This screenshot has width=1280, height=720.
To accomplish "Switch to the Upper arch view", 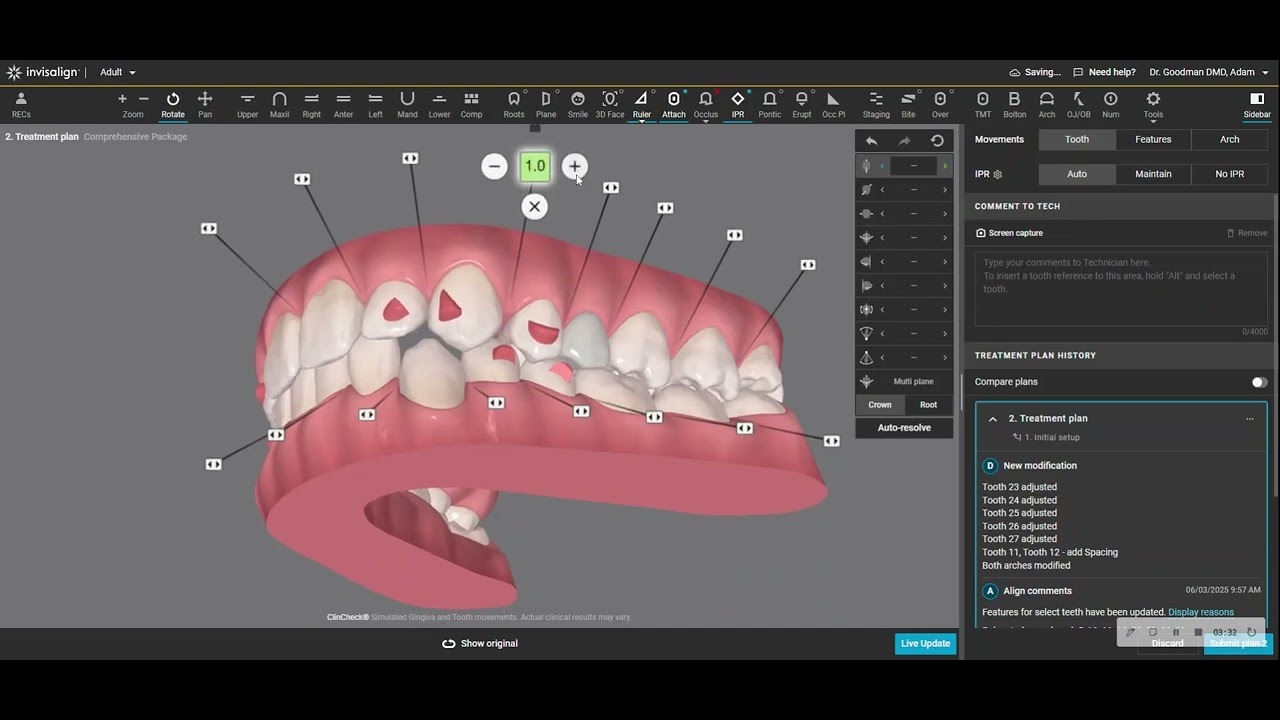I will pyautogui.click(x=247, y=104).
